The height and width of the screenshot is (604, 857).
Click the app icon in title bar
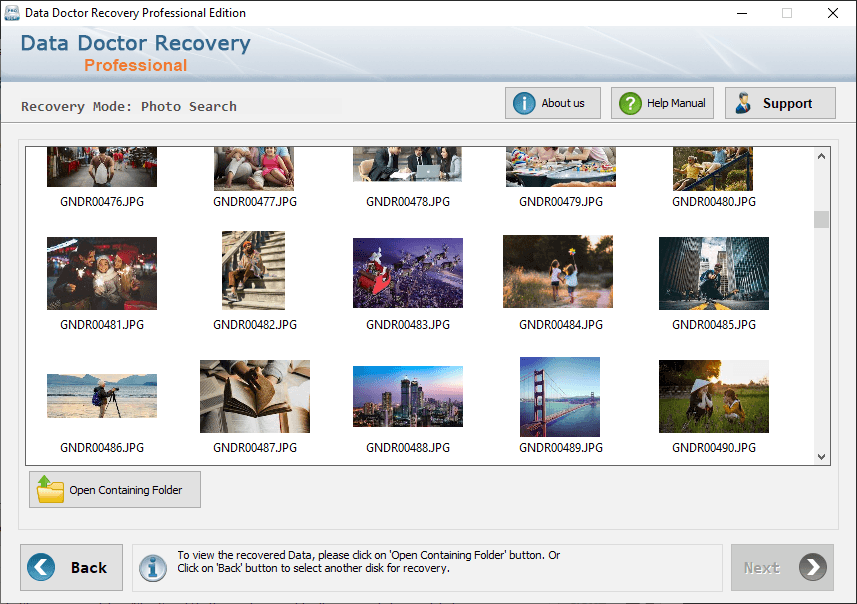coord(11,13)
